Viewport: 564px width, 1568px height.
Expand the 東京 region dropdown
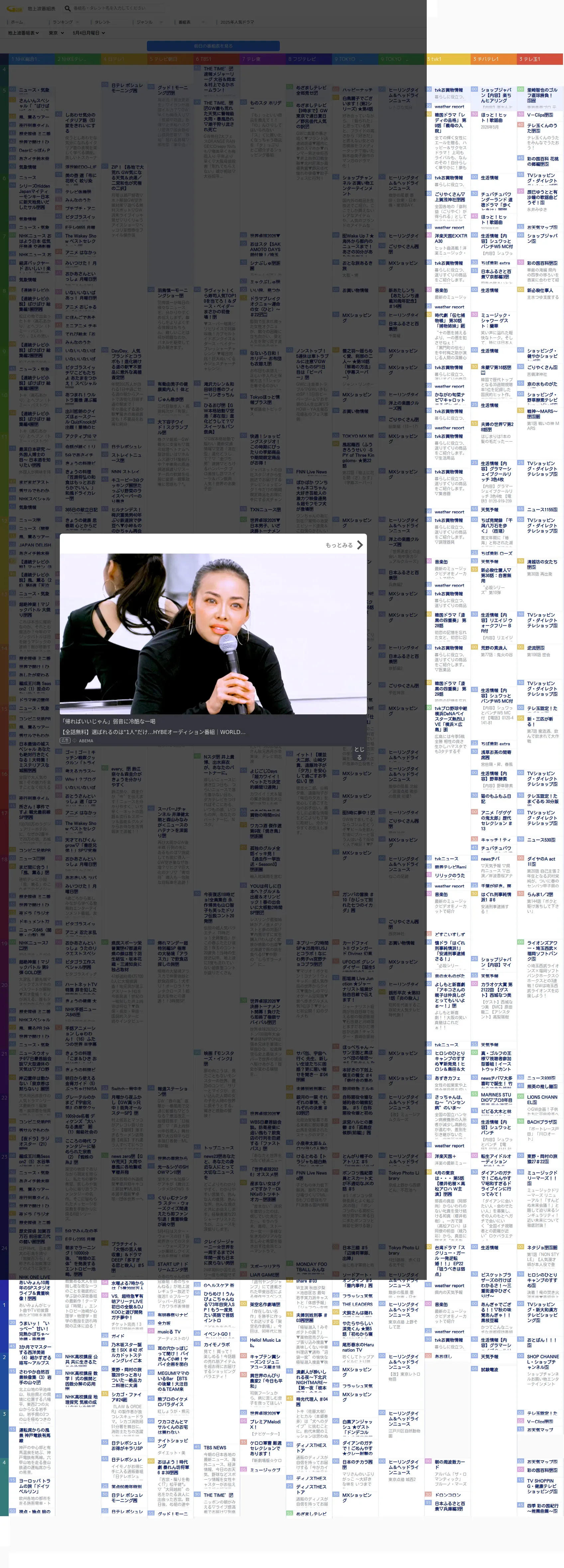56,33
